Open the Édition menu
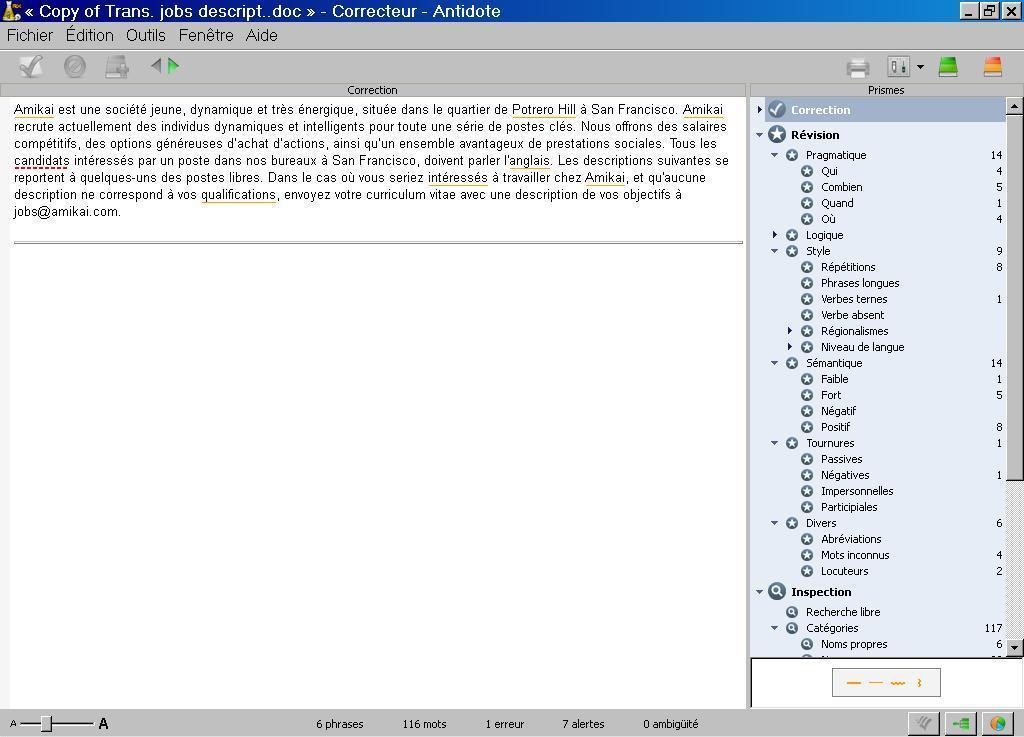 tap(89, 35)
